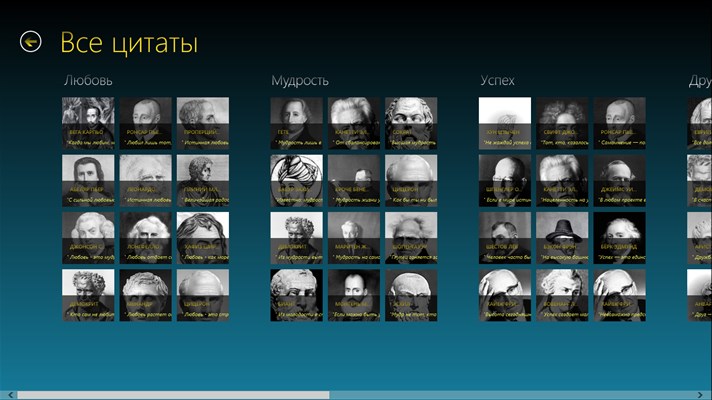Open the Леонардо quote tile

pos(146,181)
